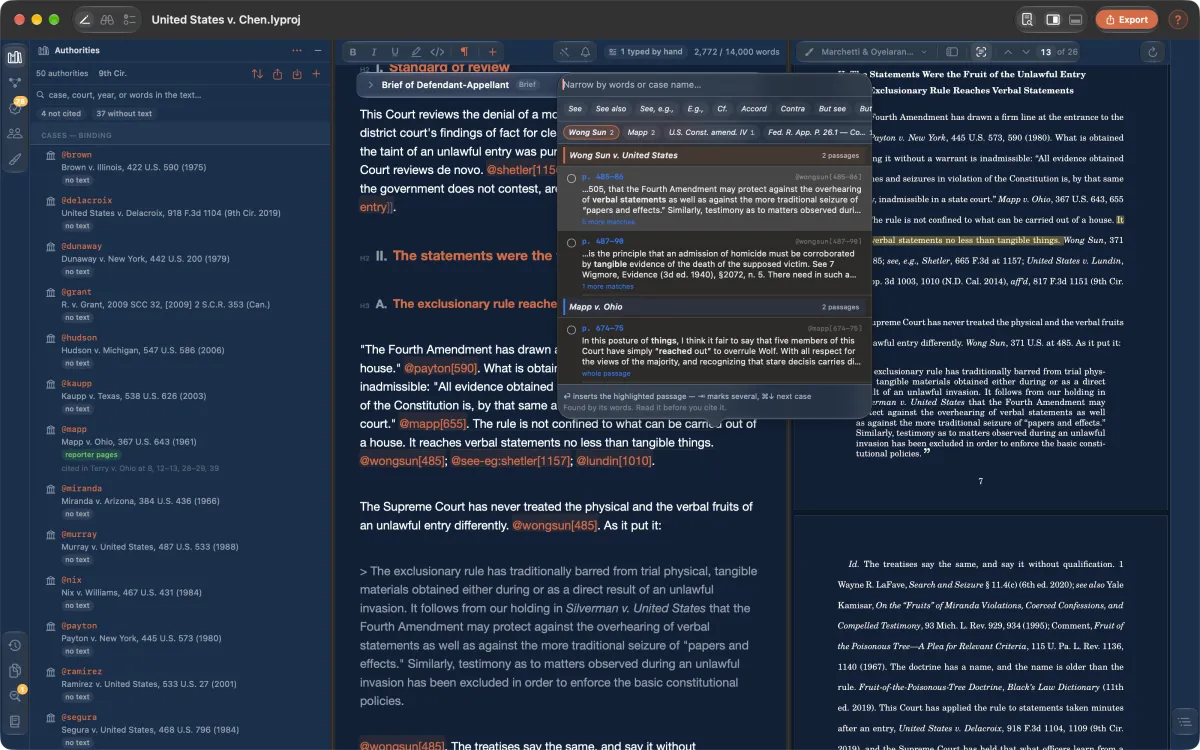Toggle the split view layout icon

click(1052, 19)
